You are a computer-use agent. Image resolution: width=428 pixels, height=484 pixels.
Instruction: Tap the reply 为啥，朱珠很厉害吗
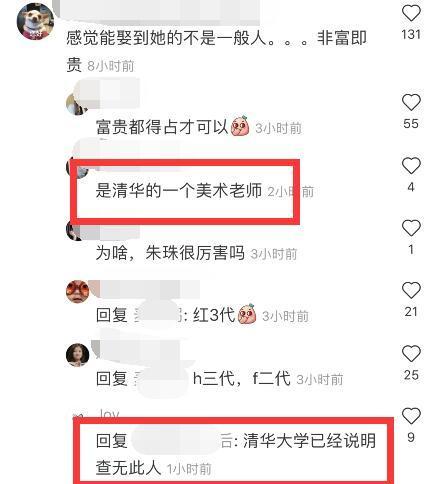click(170, 253)
